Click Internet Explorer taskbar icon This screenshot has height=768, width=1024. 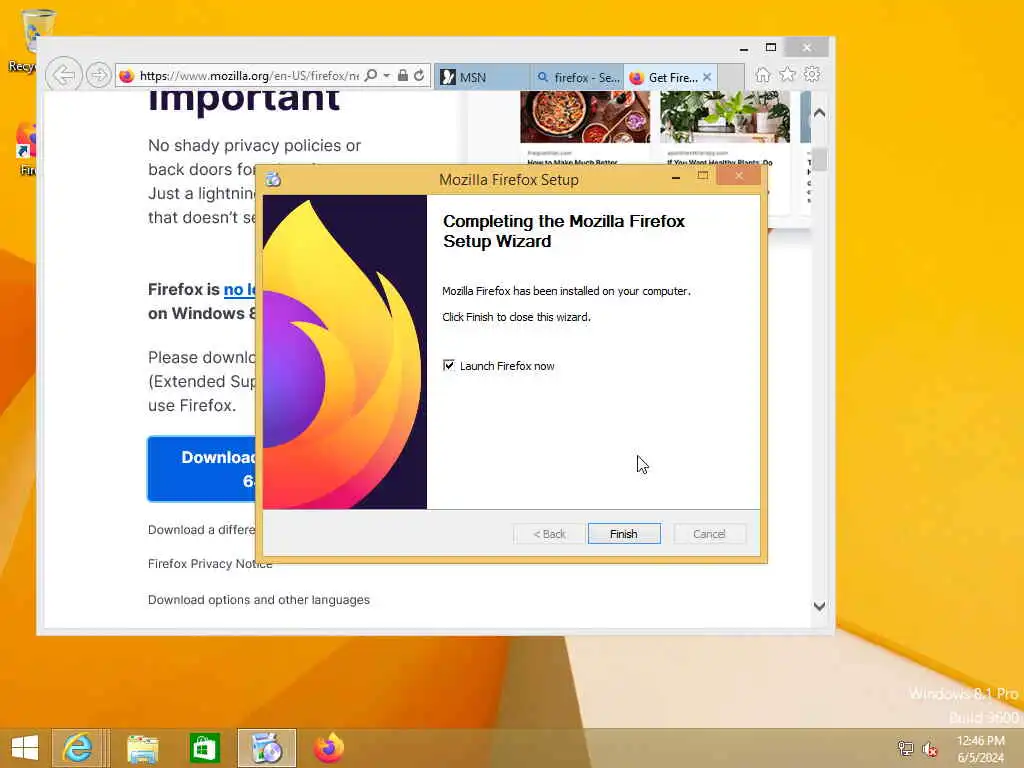78,748
